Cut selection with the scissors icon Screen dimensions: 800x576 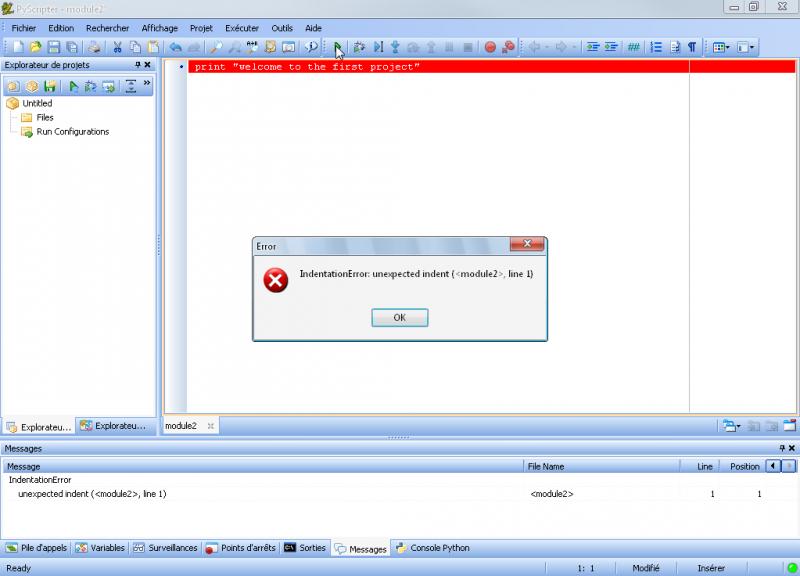(x=117, y=47)
